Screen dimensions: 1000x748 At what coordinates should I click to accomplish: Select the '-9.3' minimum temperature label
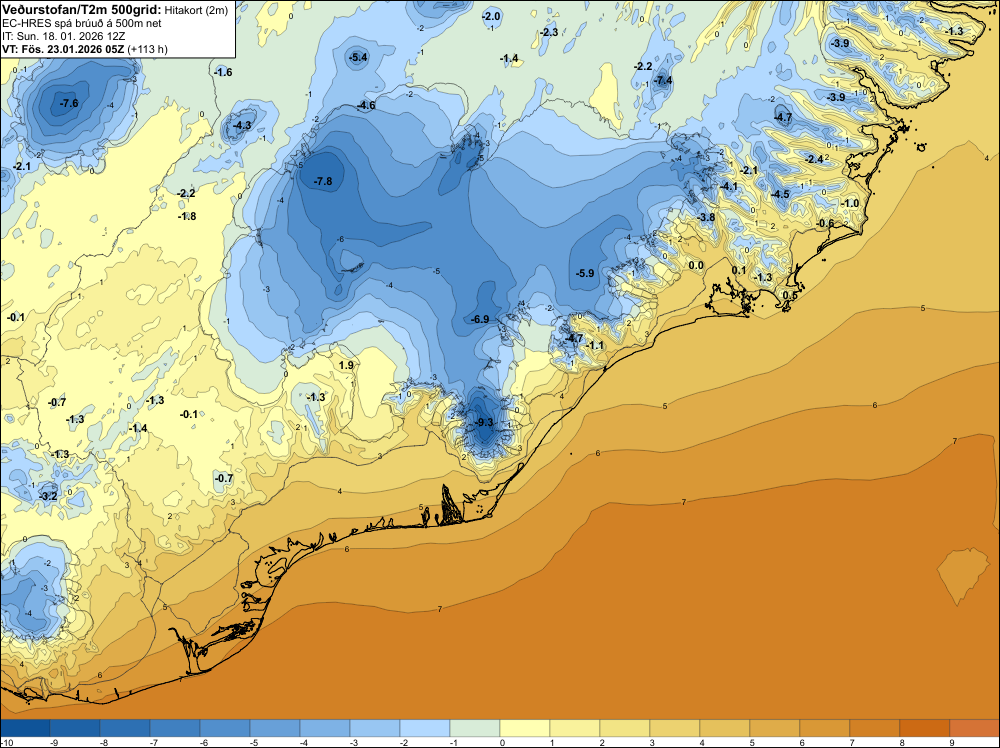485,422
